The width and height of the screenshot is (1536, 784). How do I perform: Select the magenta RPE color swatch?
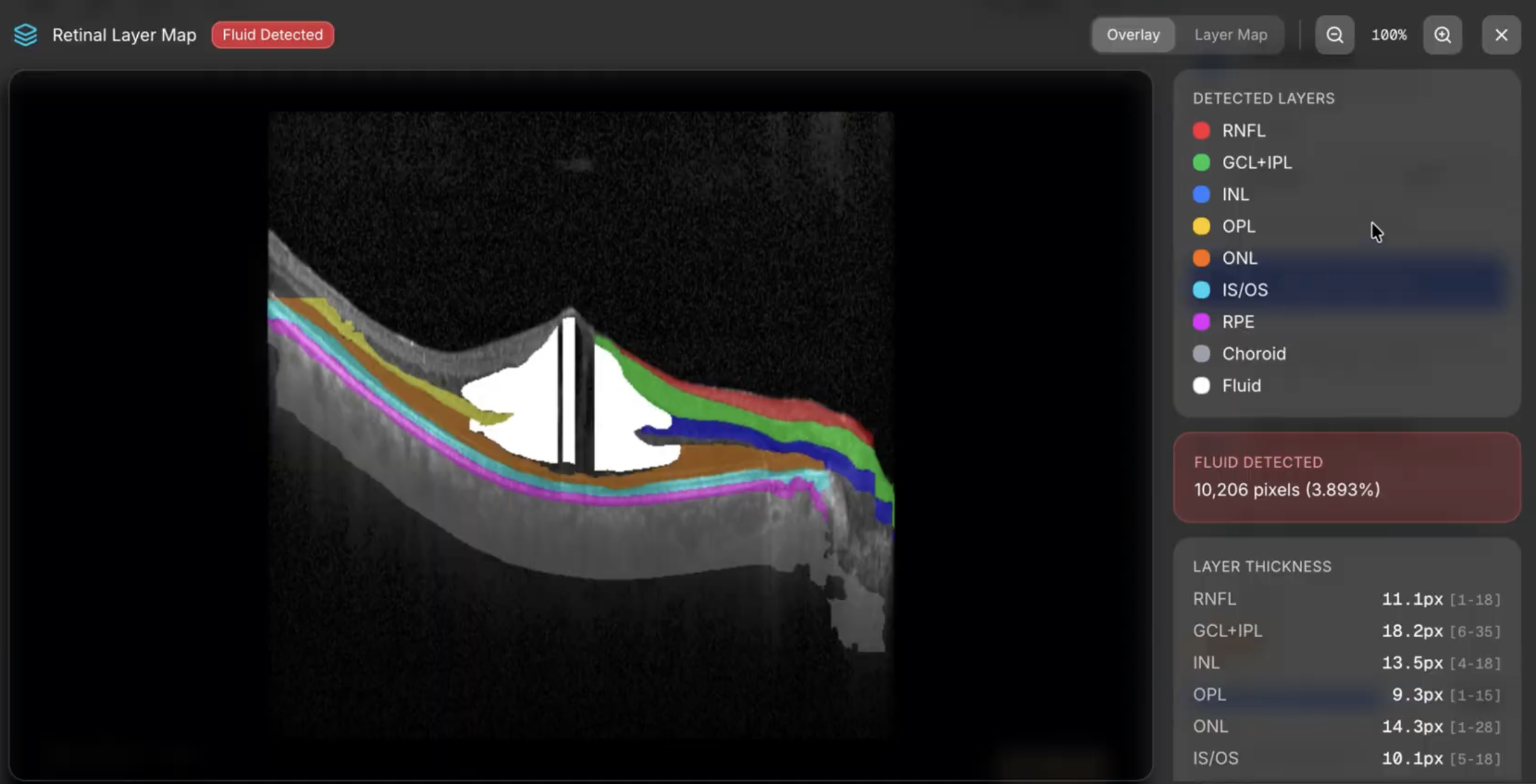(x=1201, y=322)
